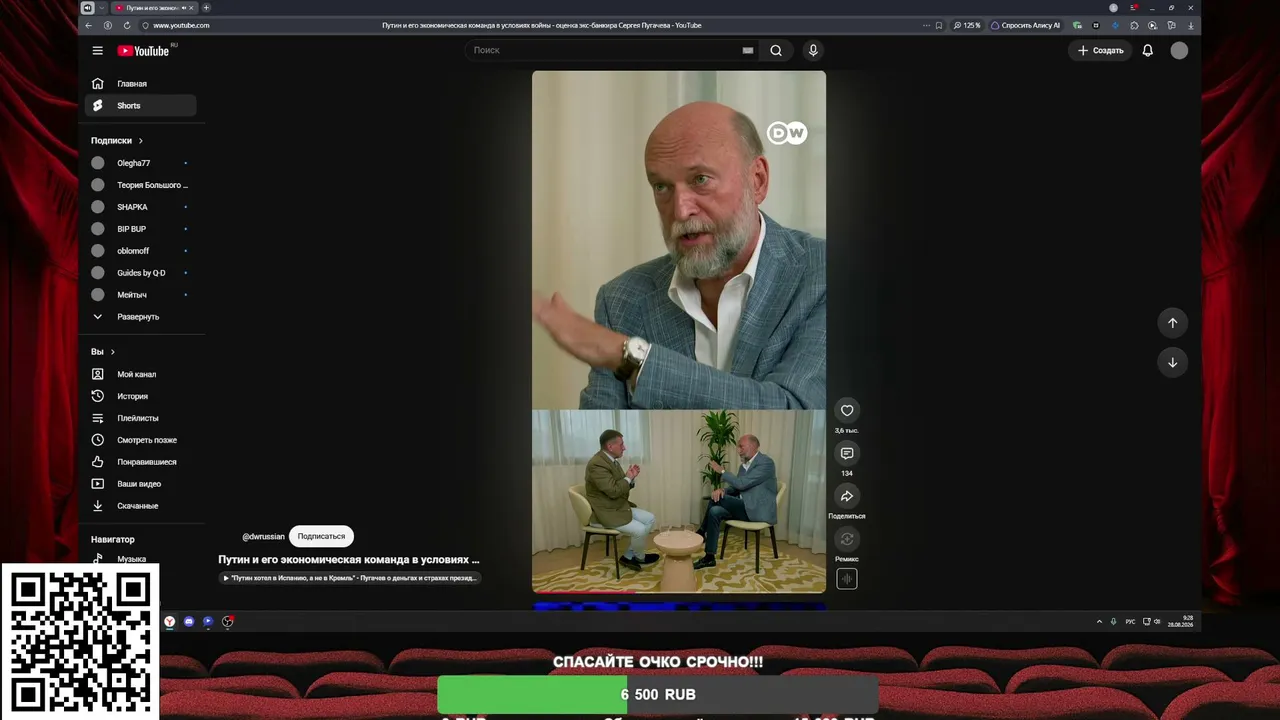Open the account avatar menu

click(x=1180, y=50)
